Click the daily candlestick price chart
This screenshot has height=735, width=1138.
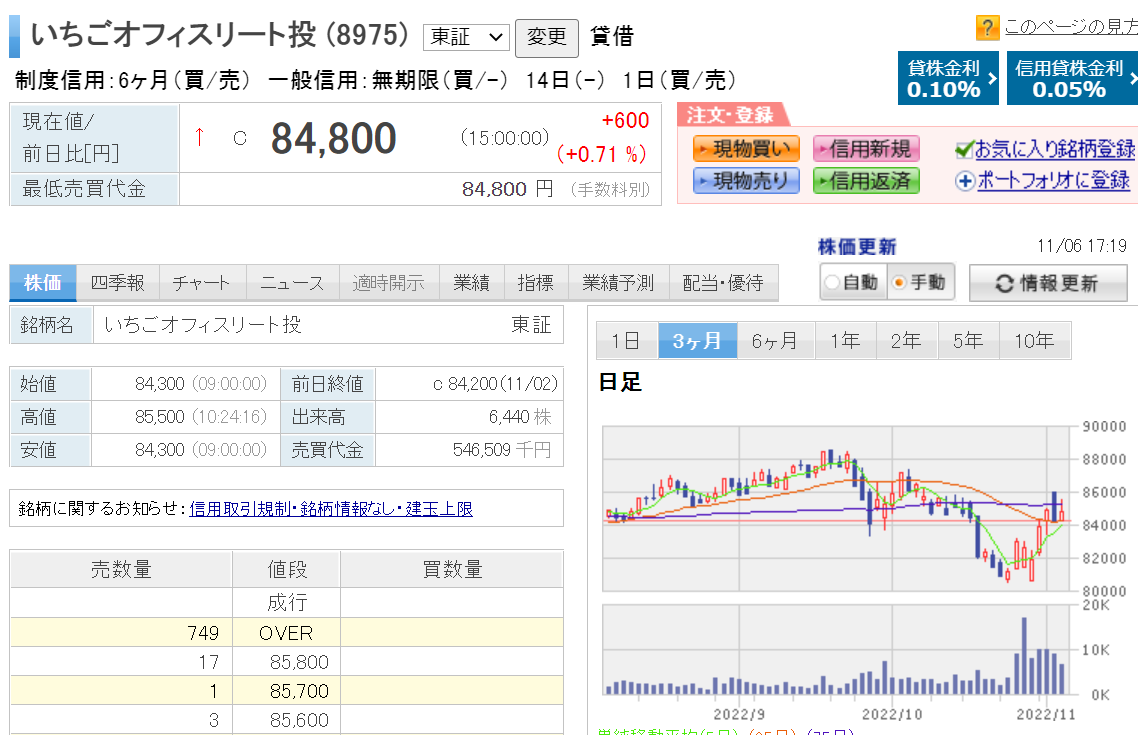837,509
